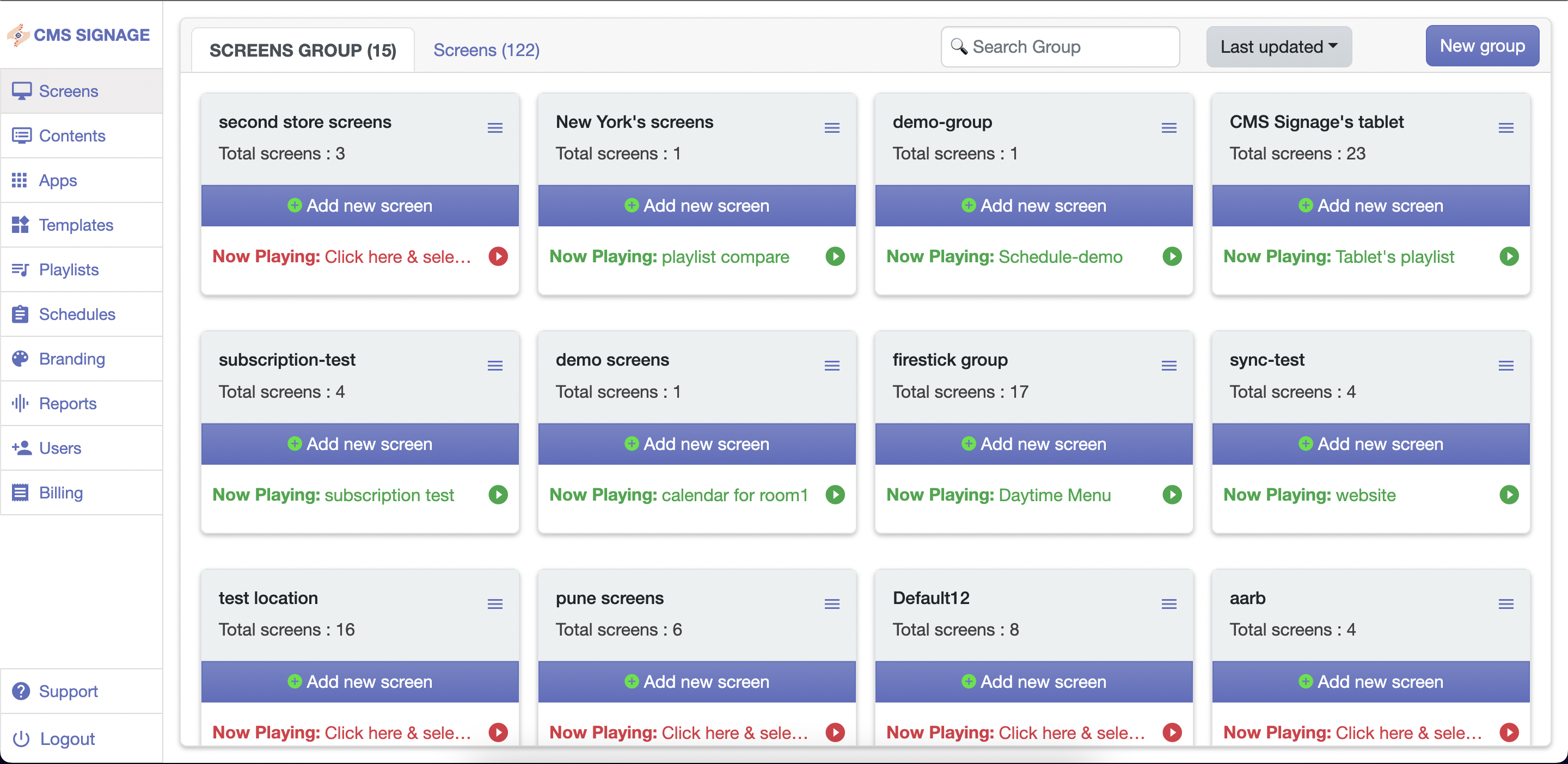Add new screen to CMS Signage's tablet
This screenshot has height=764, width=1568.
pos(1370,206)
